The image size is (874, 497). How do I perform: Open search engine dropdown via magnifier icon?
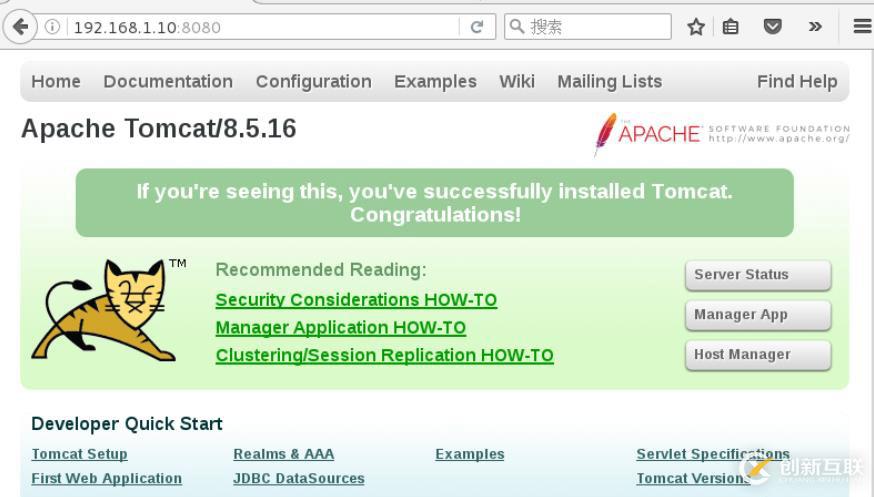[x=517, y=27]
